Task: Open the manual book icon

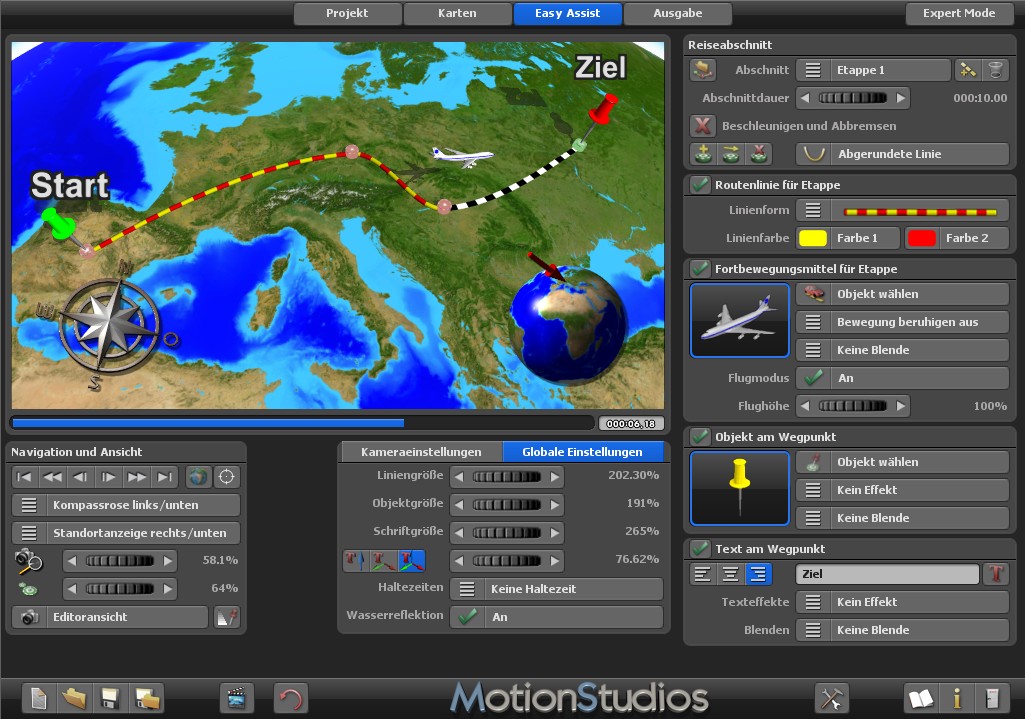Action: [921, 698]
